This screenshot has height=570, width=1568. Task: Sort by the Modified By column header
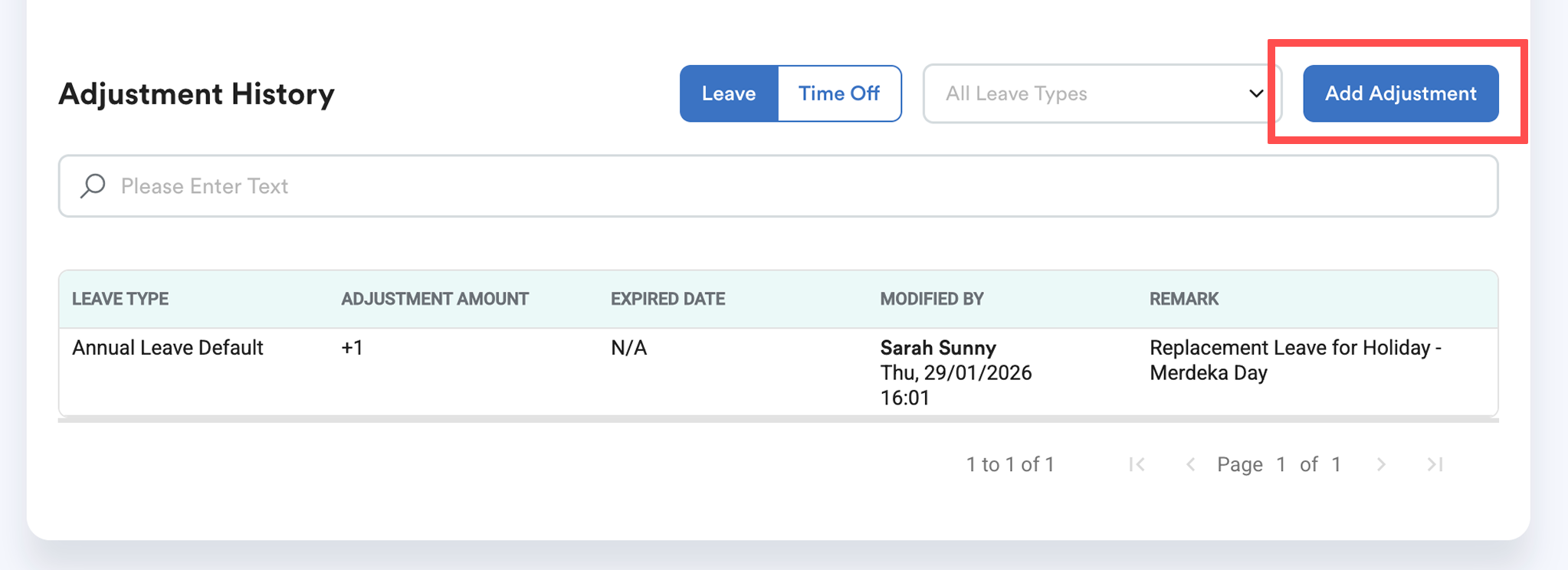click(x=931, y=299)
